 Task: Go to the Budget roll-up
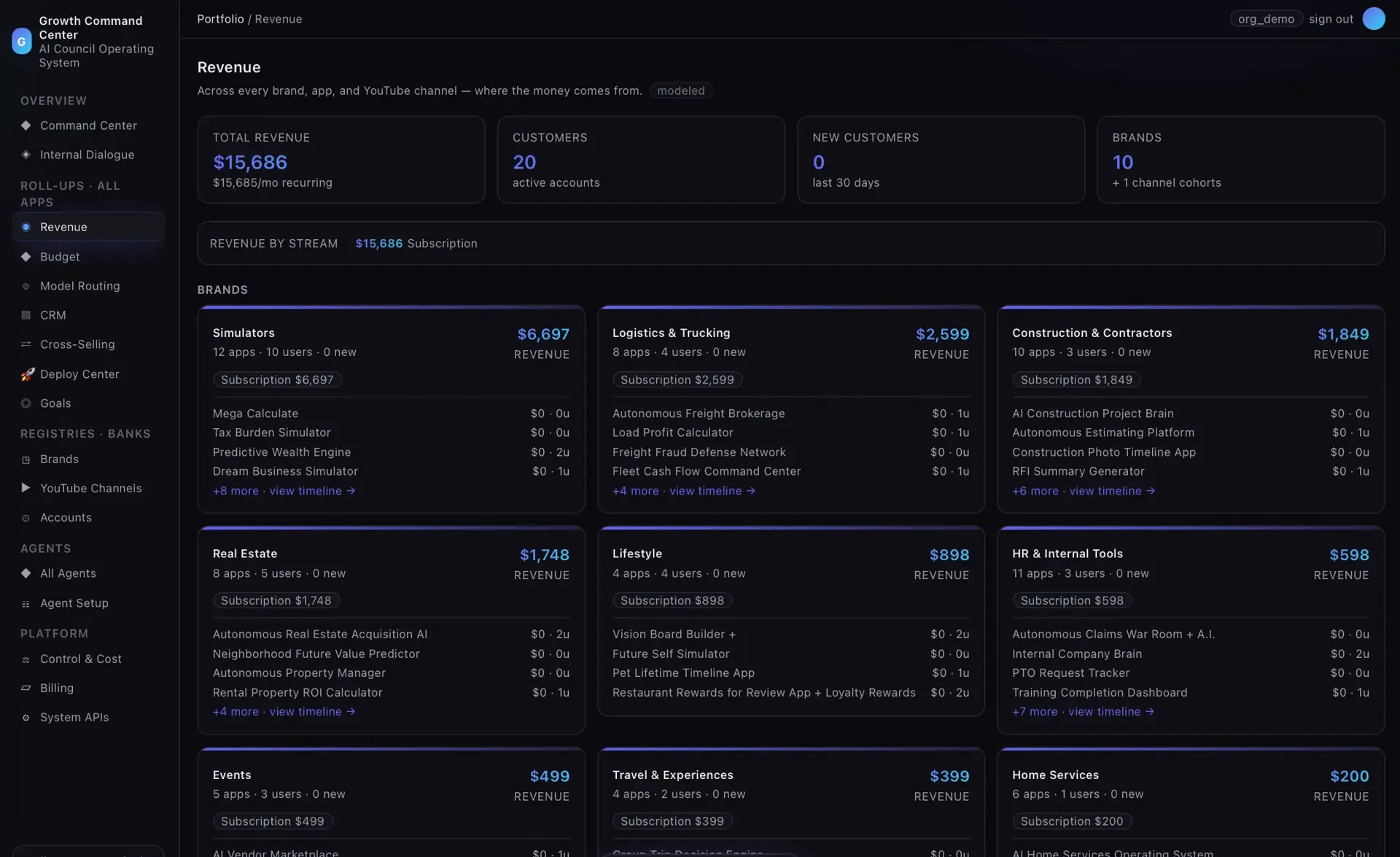tap(88, 257)
